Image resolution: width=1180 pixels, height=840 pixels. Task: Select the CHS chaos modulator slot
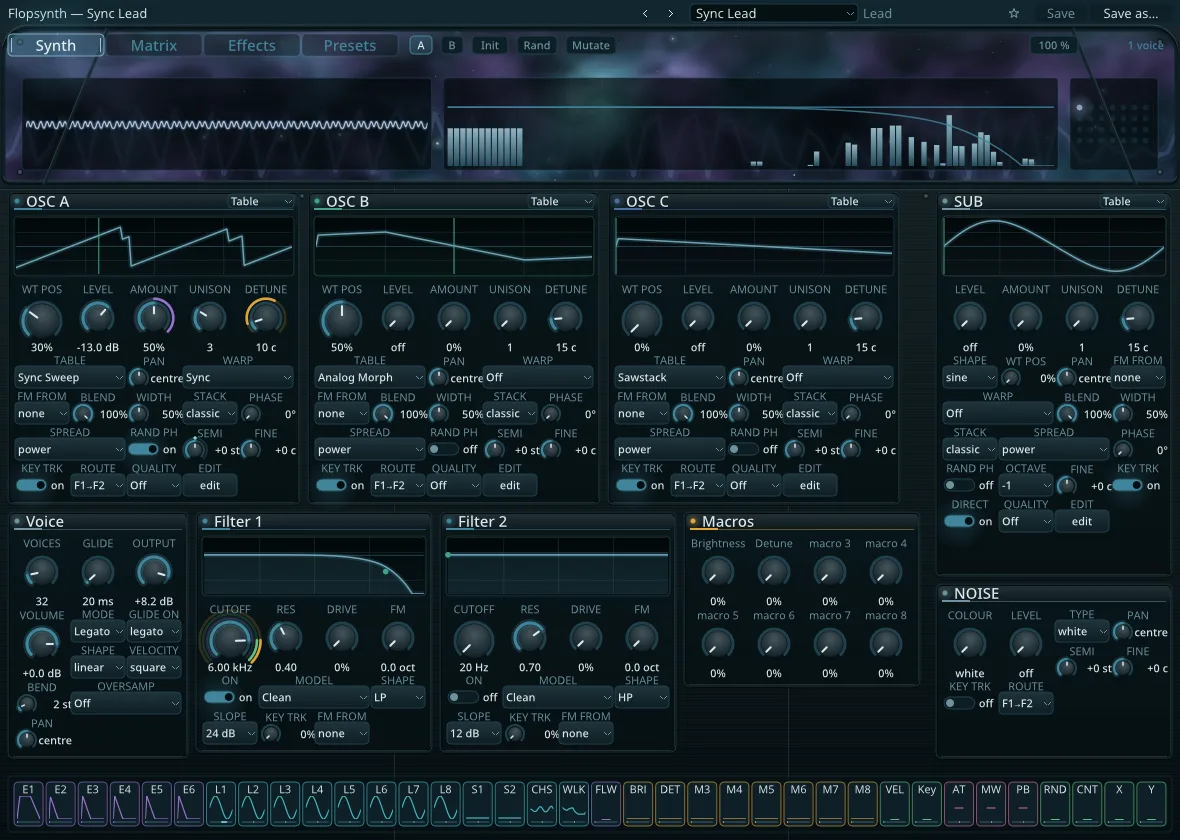542,802
